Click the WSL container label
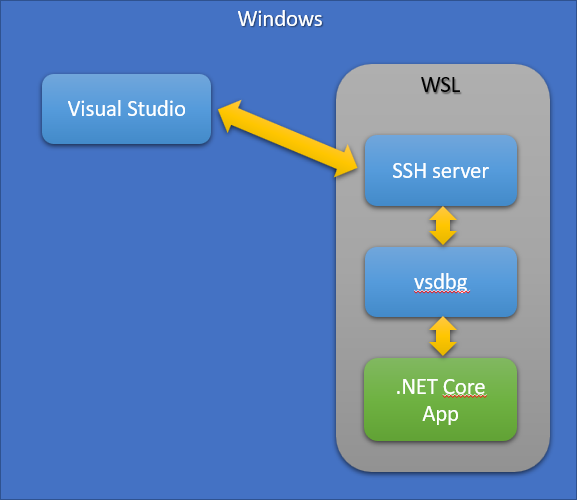This screenshot has width=577, height=500. [x=441, y=85]
